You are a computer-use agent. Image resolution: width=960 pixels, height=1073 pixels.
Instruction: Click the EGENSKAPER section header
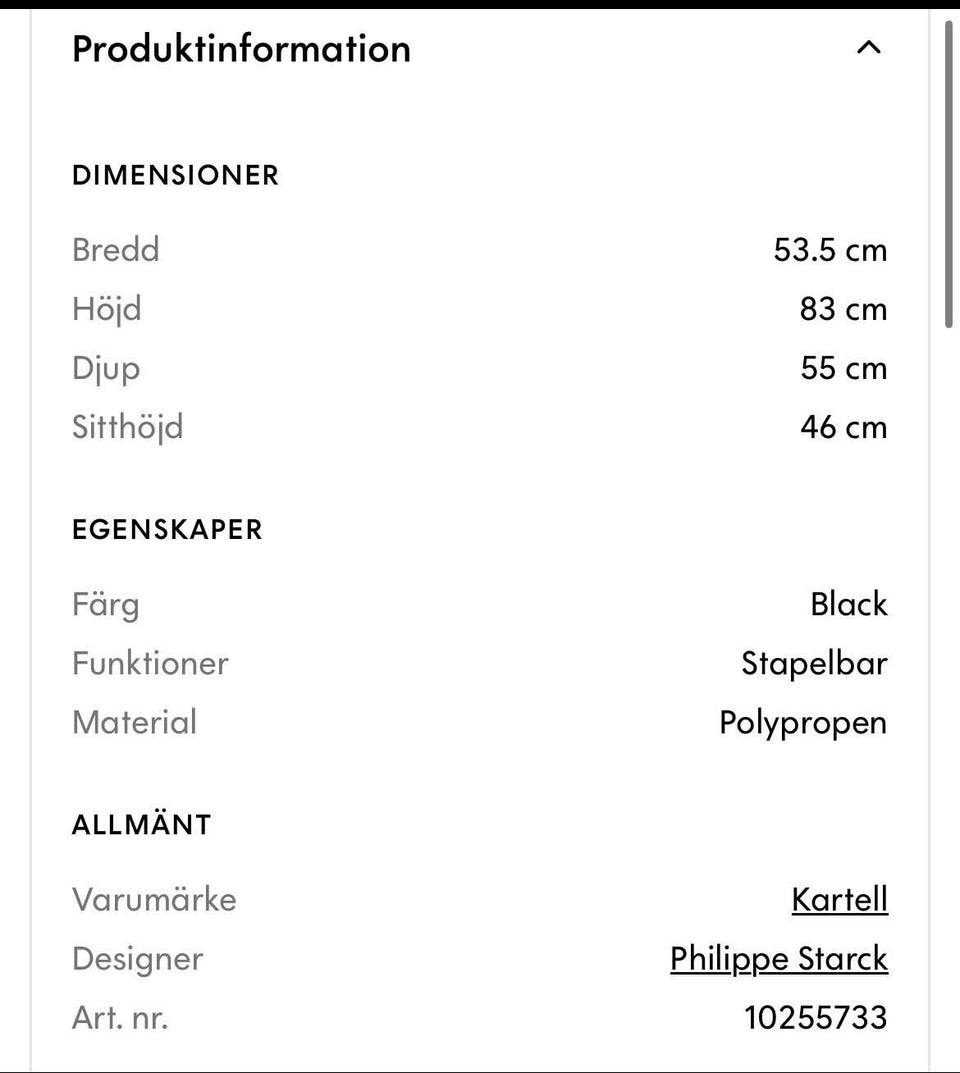pyautogui.click(x=167, y=529)
